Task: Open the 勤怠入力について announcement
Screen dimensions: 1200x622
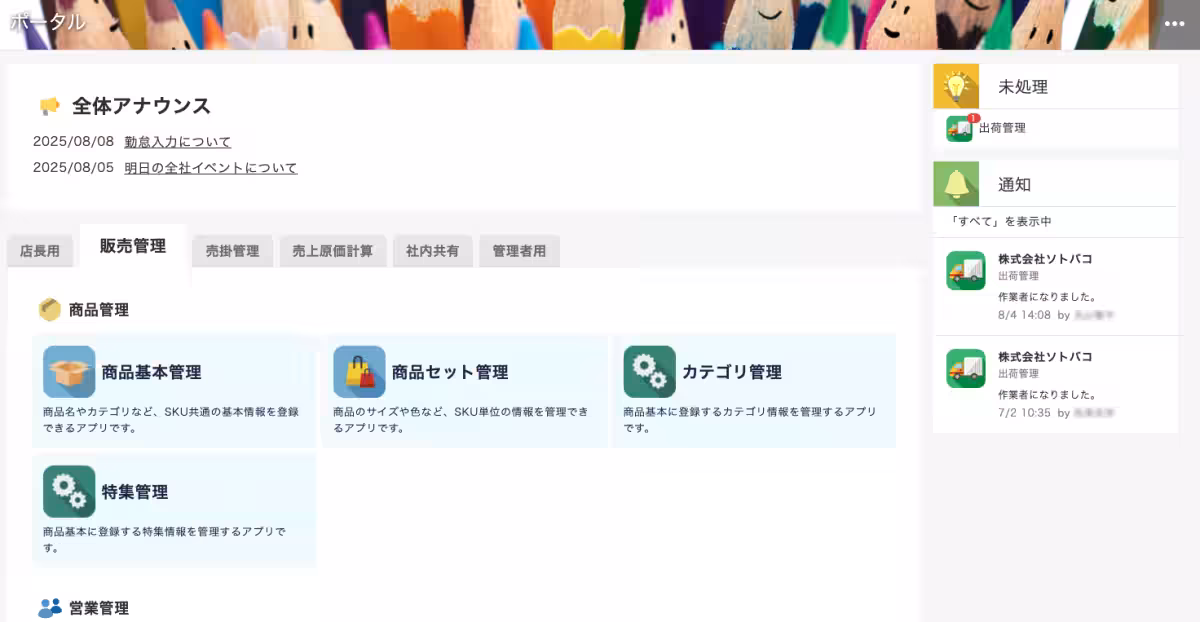Action: (178, 141)
